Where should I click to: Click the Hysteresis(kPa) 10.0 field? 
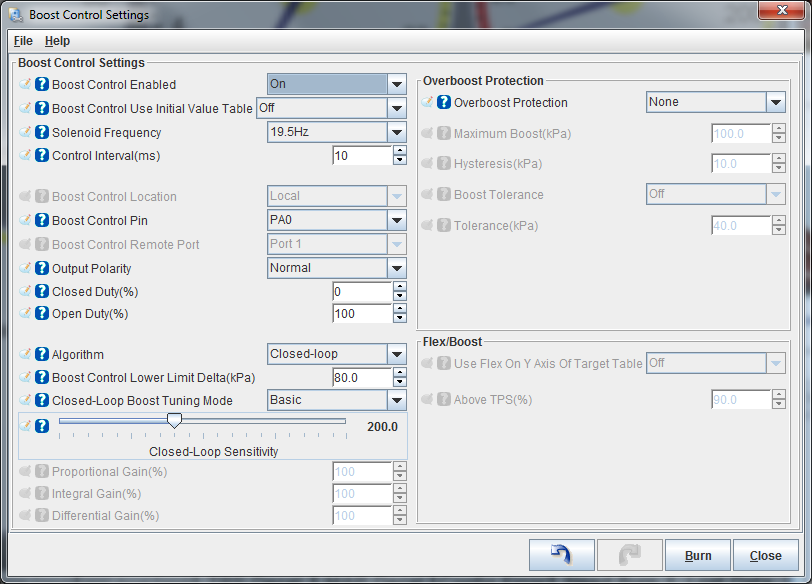pyautogui.click(x=741, y=164)
